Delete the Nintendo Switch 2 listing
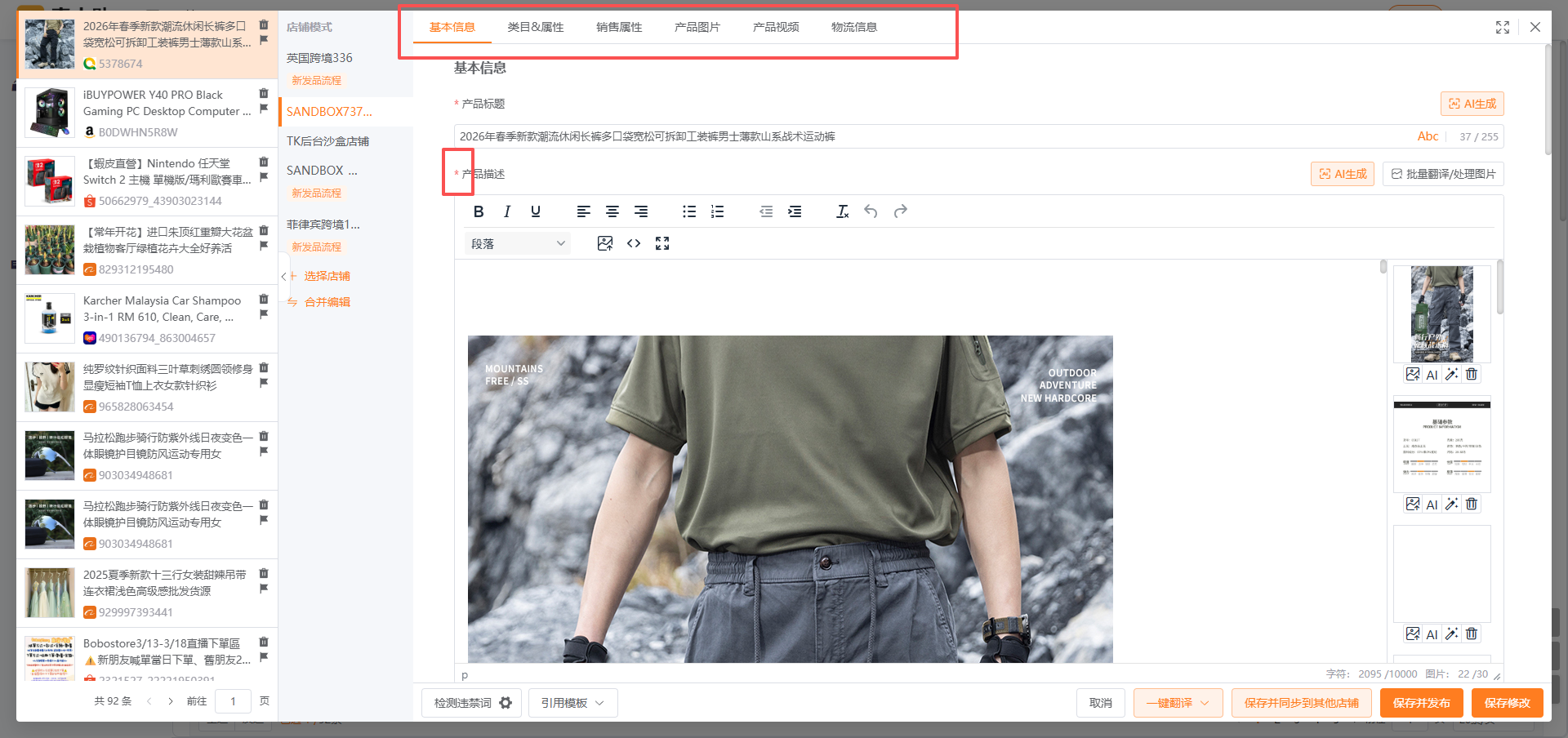 (264, 162)
